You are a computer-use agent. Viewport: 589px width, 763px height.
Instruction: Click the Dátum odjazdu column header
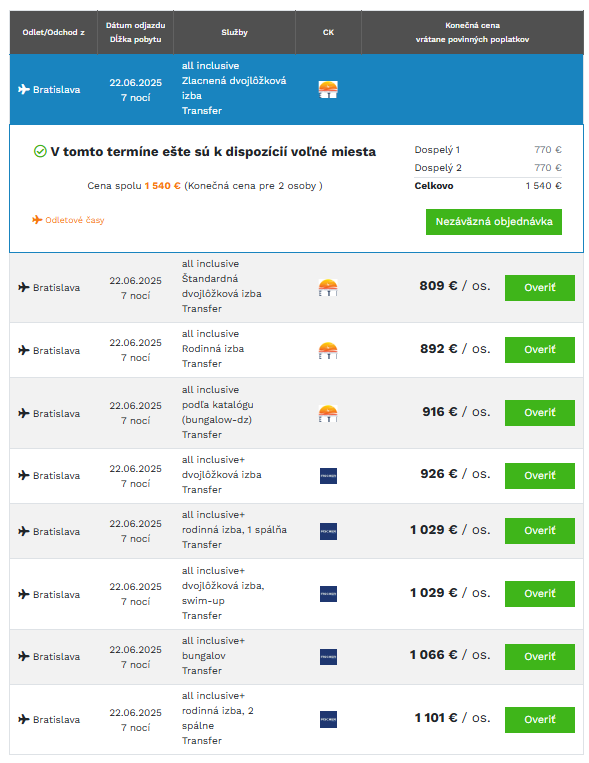[x=135, y=32]
